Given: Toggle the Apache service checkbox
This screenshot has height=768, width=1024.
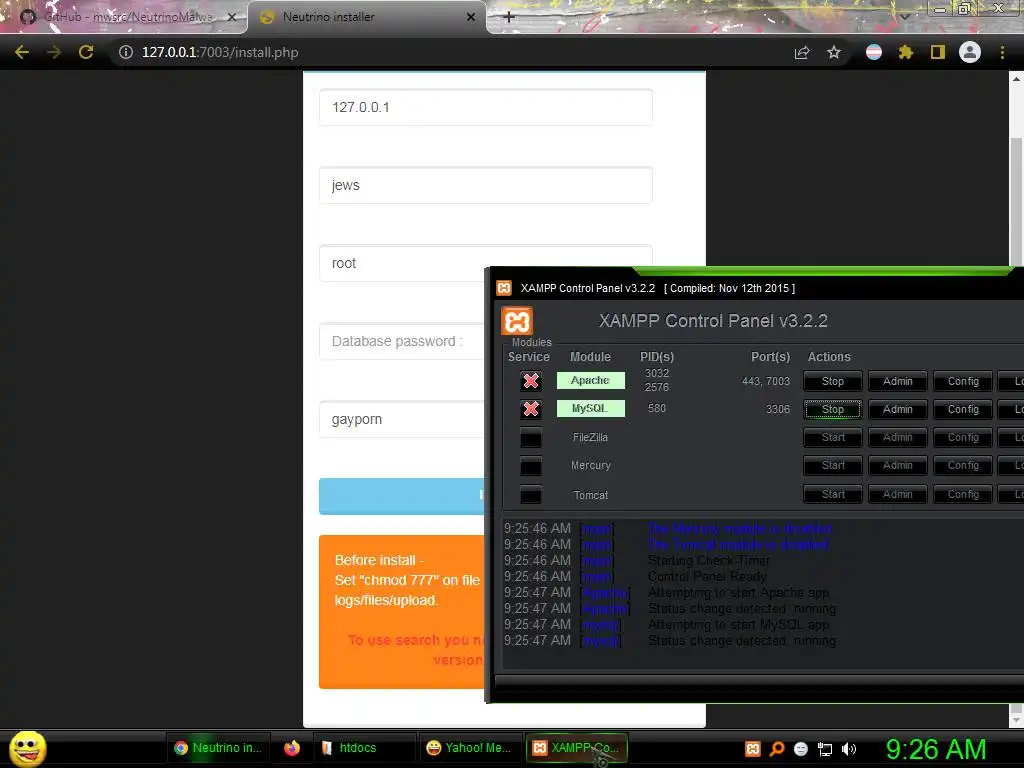Looking at the screenshot, I should 531,381.
